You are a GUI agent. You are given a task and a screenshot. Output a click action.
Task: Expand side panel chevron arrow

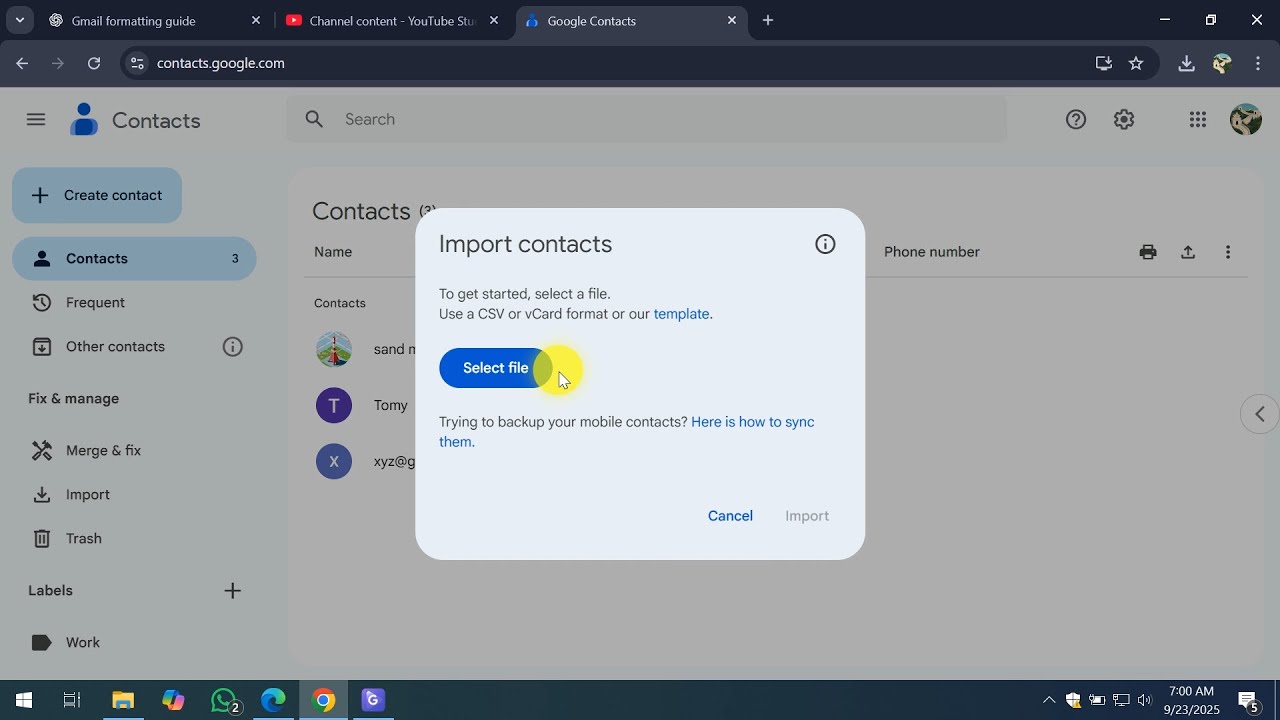[1260, 414]
